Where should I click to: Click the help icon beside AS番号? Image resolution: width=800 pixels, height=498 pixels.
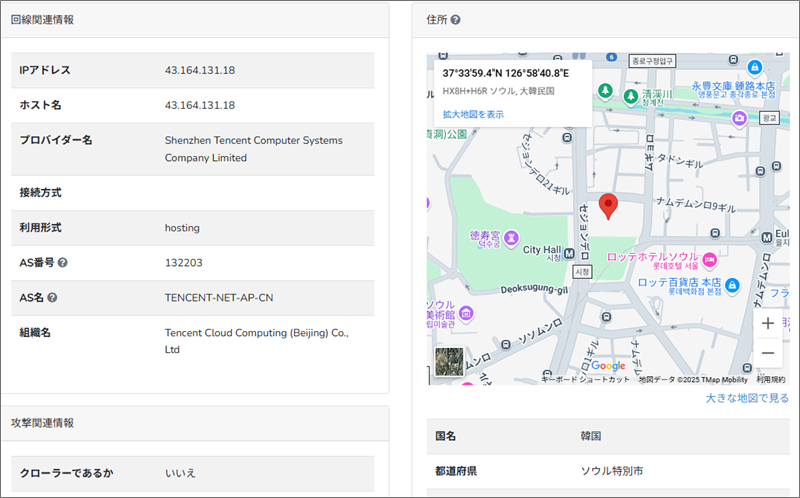[x=62, y=263]
